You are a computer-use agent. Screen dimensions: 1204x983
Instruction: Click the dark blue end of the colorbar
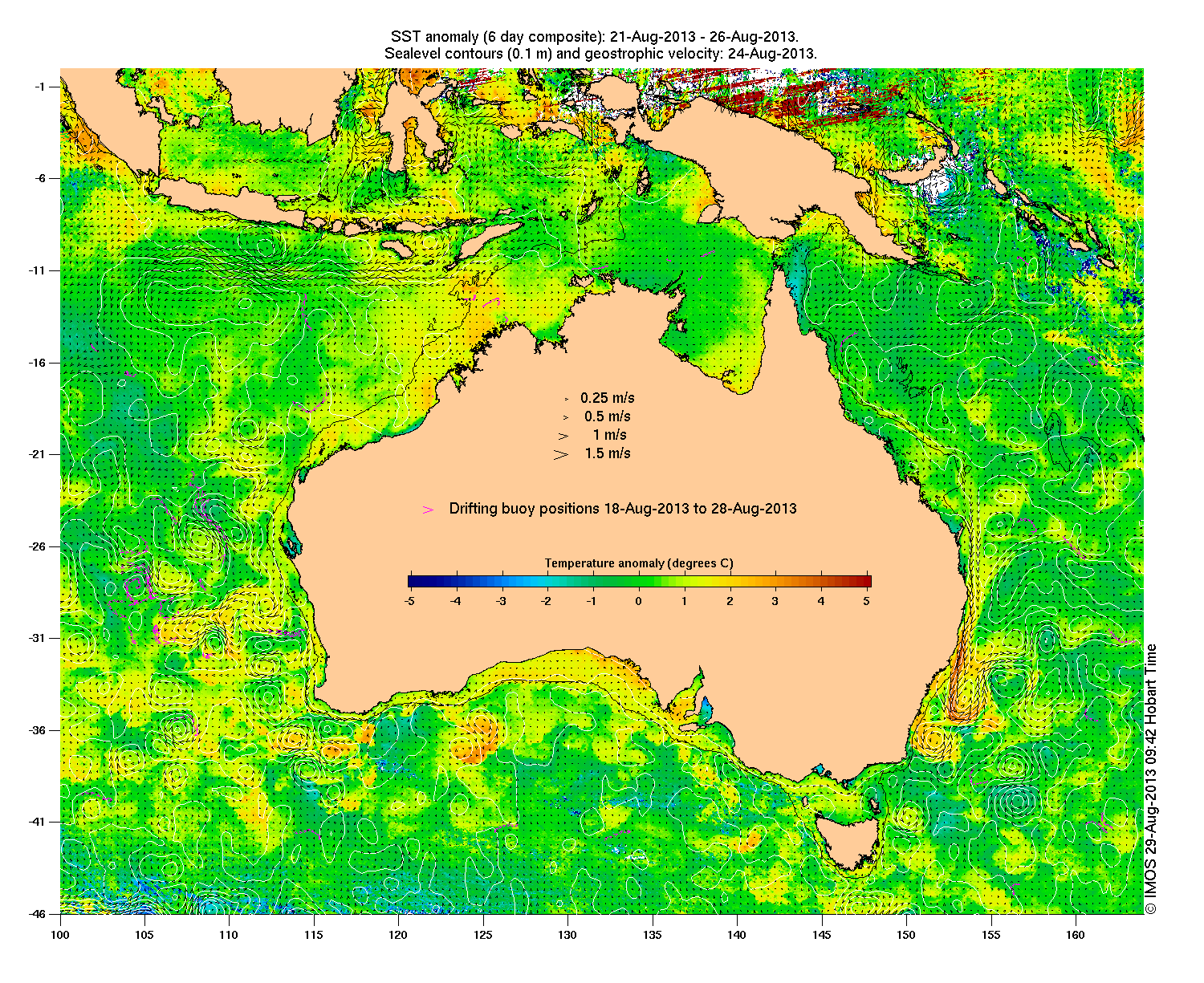coord(413,582)
